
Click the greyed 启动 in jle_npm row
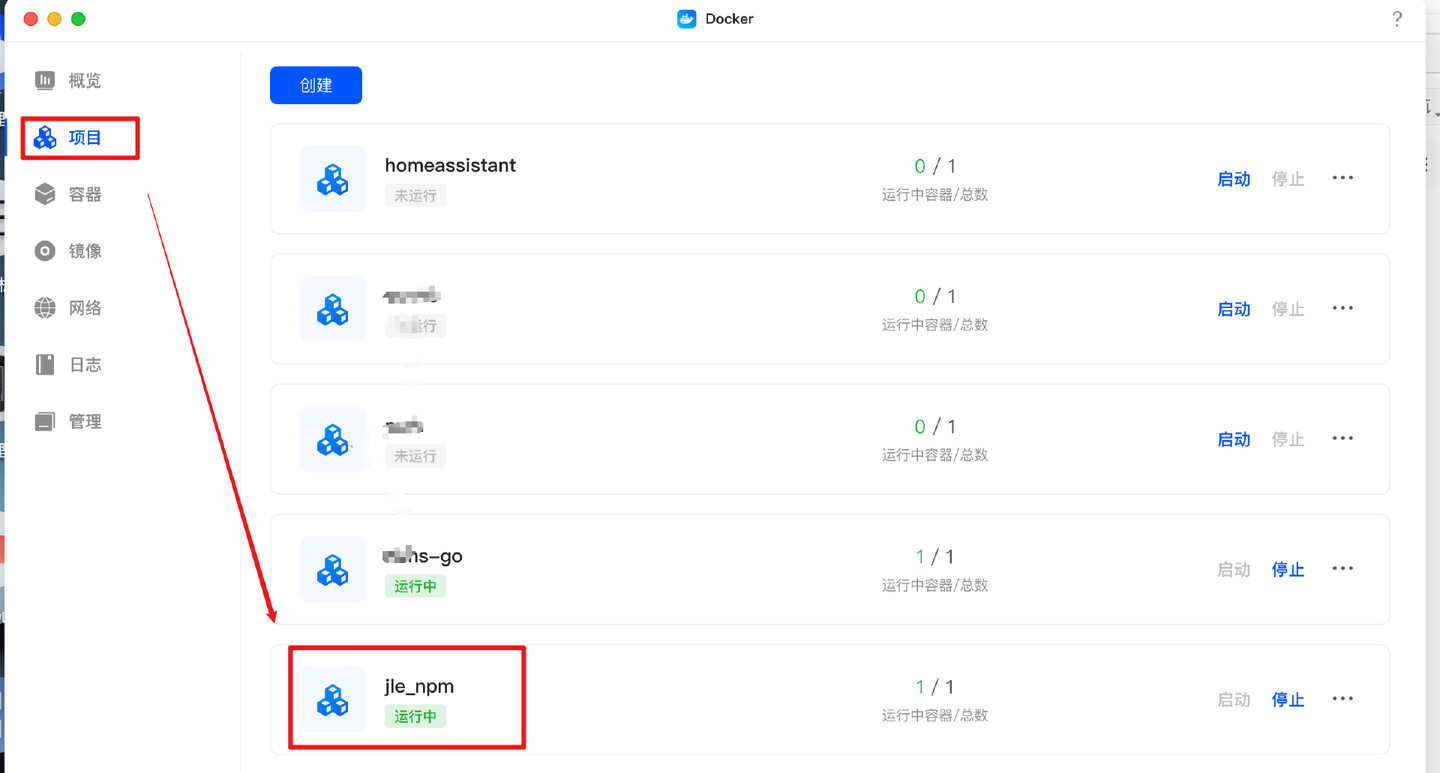coord(1234,700)
